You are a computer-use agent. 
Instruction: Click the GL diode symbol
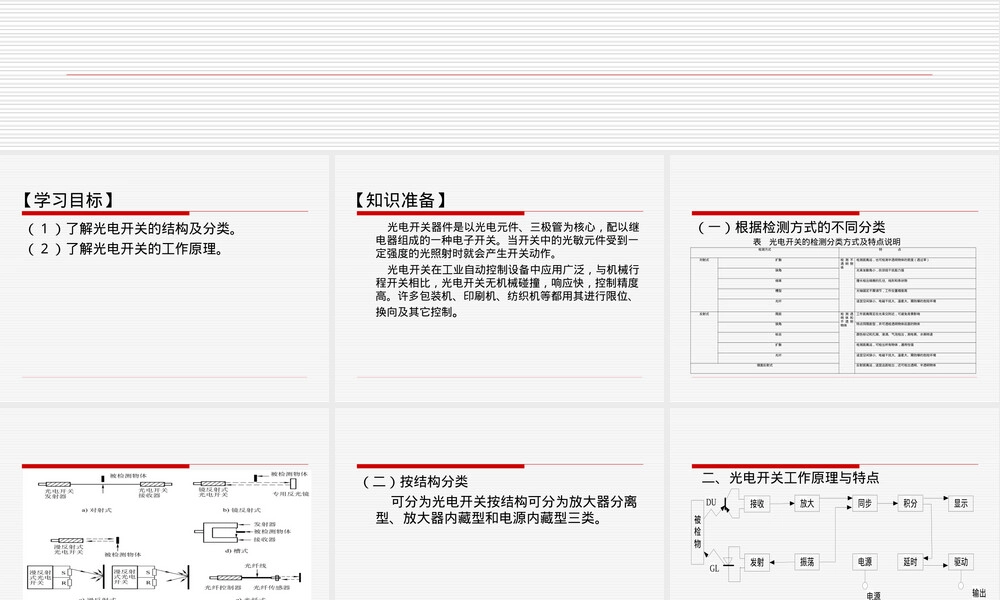point(728,561)
